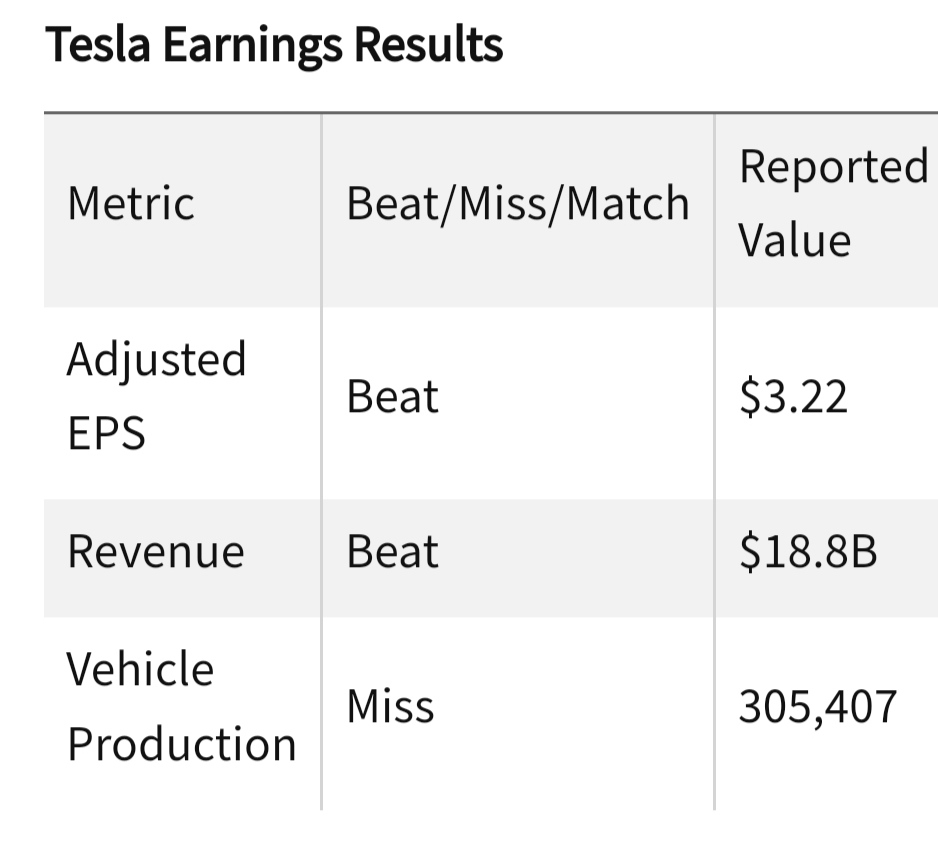Select the $18.8B revenue value
This screenshot has height=854, width=938.
tap(808, 552)
